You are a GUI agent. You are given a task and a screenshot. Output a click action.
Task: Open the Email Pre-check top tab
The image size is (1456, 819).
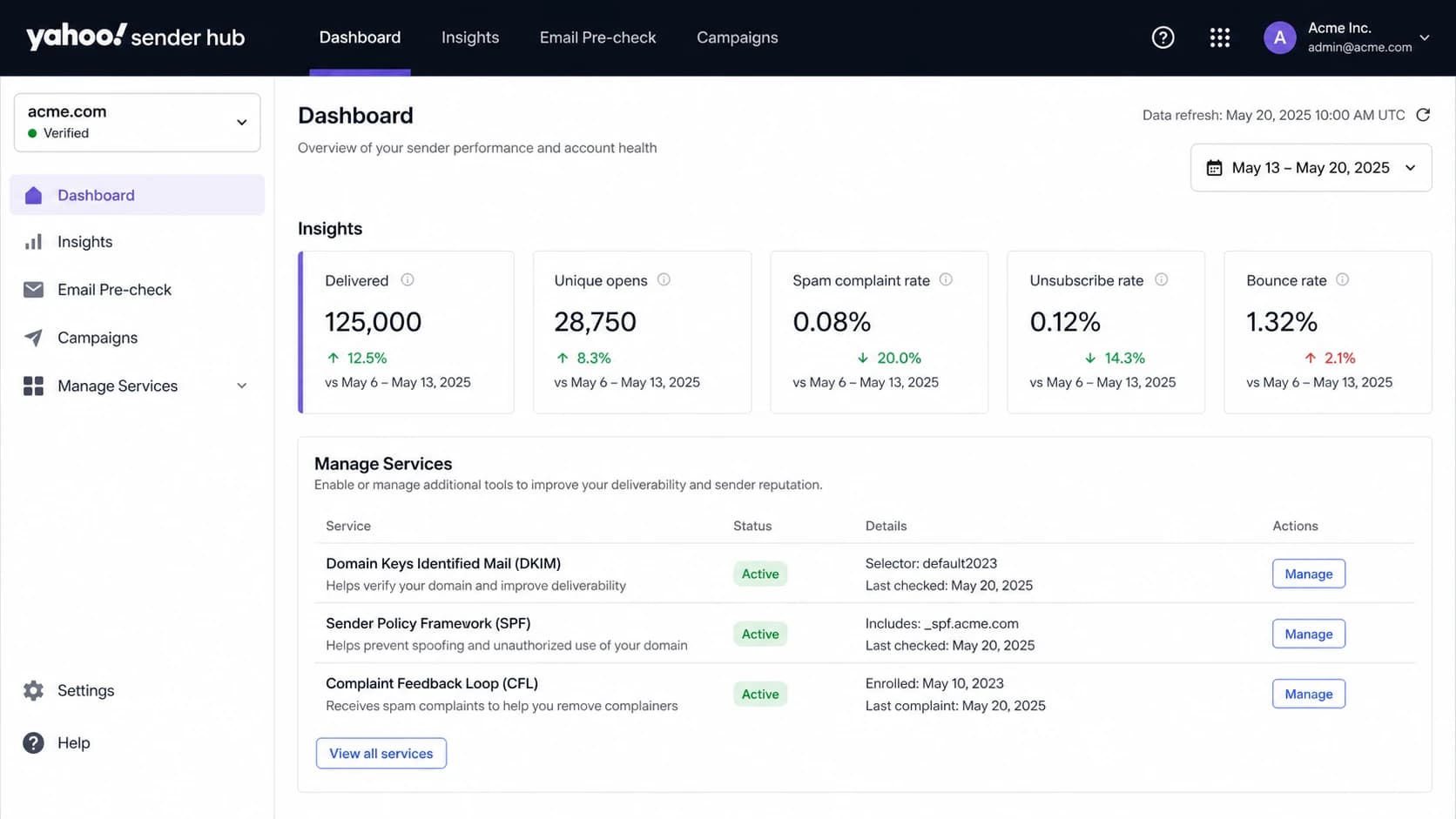click(597, 37)
